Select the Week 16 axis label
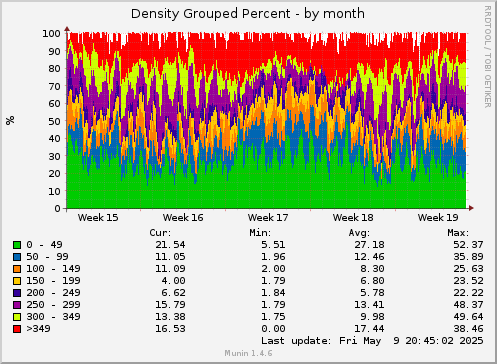The width and height of the screenshot is (497, 364). pos(183,218)
